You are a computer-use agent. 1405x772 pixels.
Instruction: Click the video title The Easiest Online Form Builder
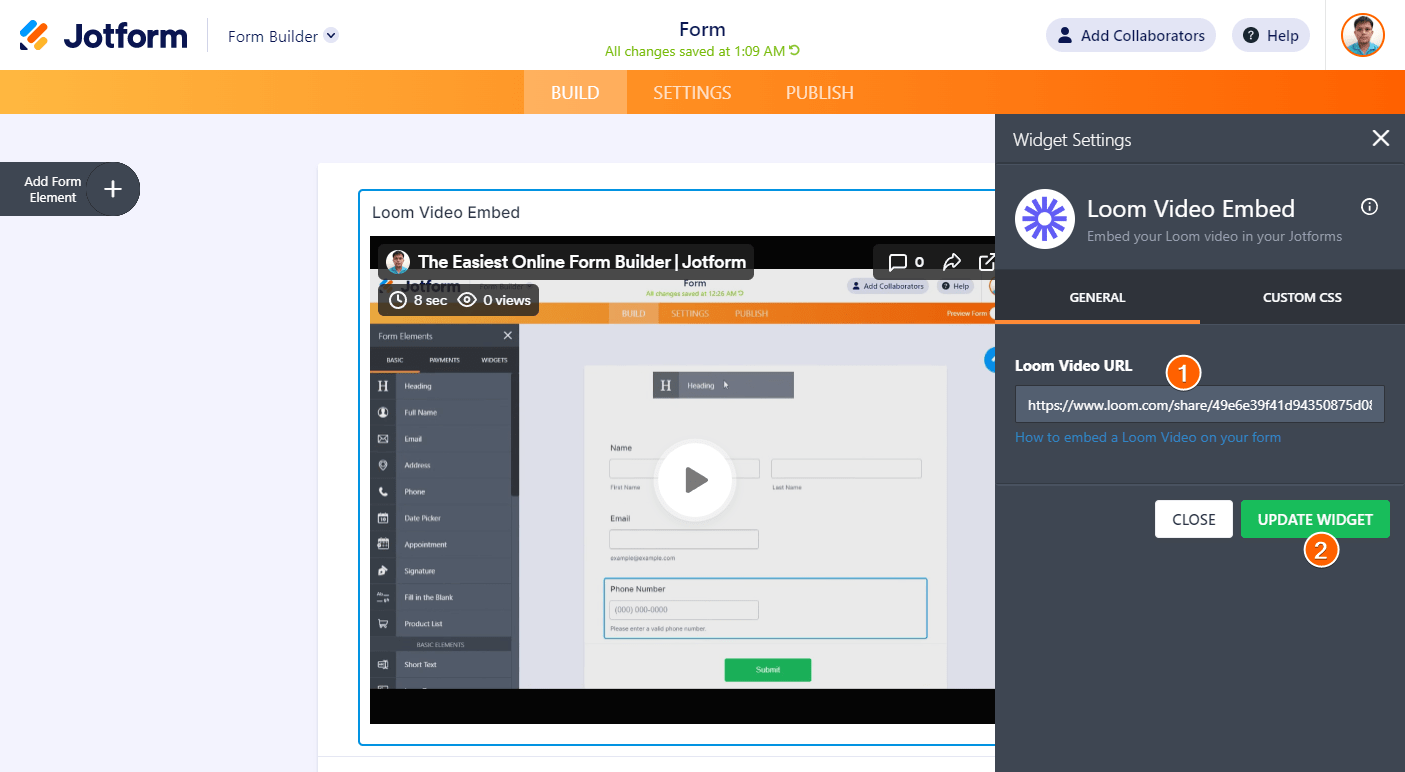[582, 262]
